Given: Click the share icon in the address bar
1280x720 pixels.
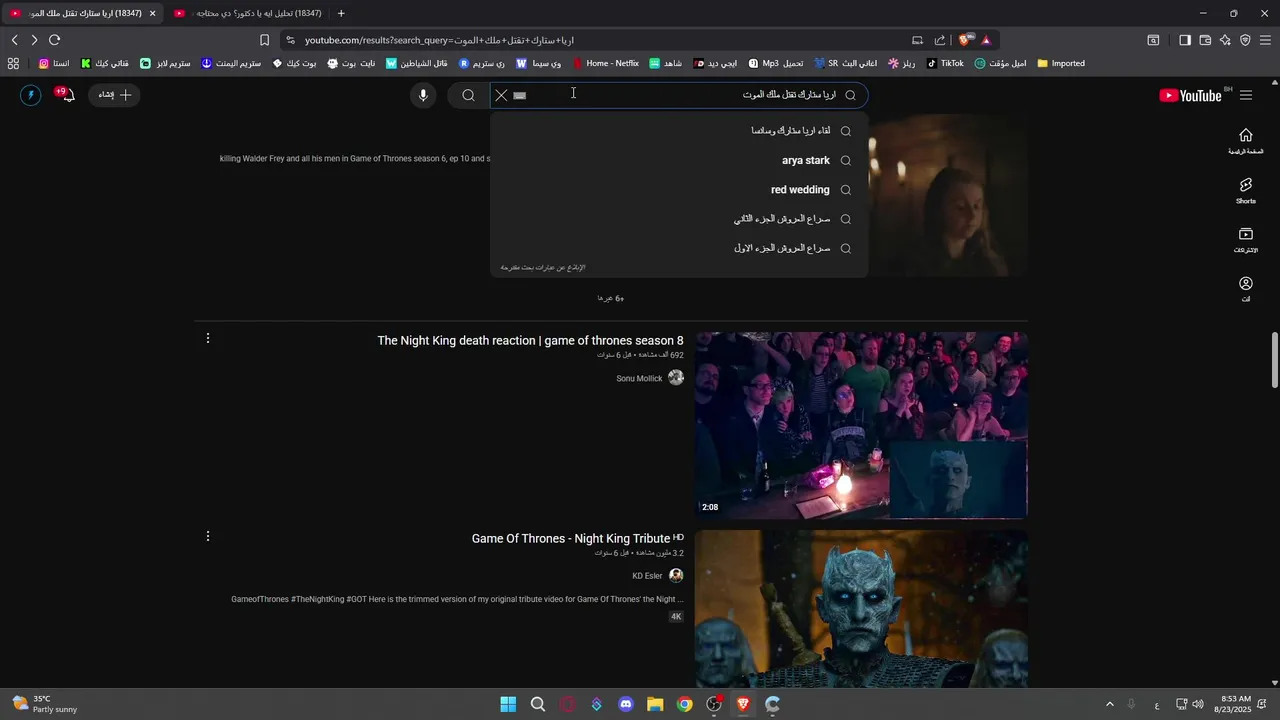Looking at the screenshot, I should pyautogui.click(x=940, y=40).
